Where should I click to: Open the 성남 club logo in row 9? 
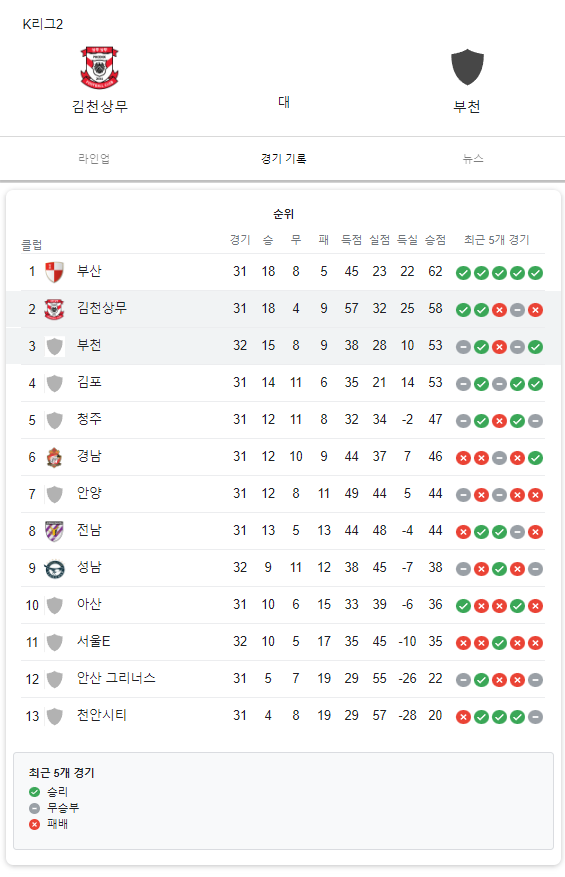[54, 569]
